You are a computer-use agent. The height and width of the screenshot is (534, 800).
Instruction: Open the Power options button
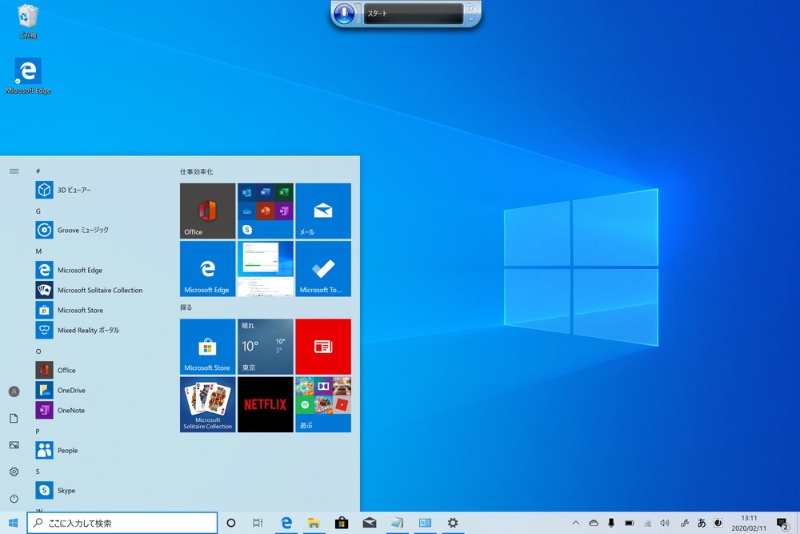[14, 498]
